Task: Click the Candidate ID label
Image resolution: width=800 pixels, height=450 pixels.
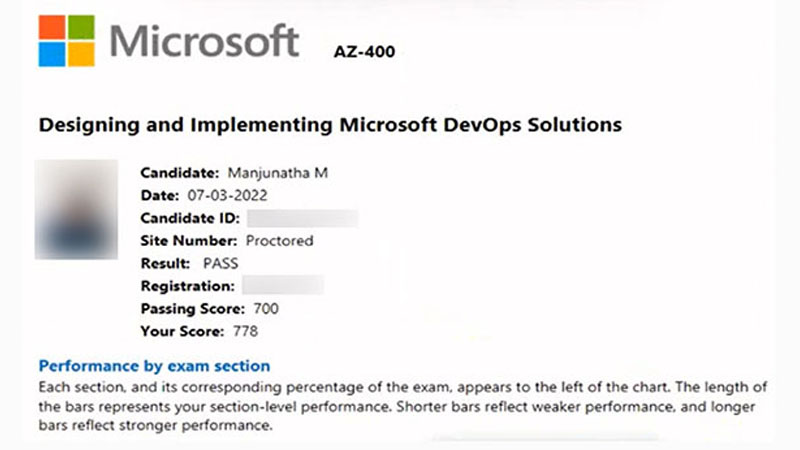Action: click(189, 218)
